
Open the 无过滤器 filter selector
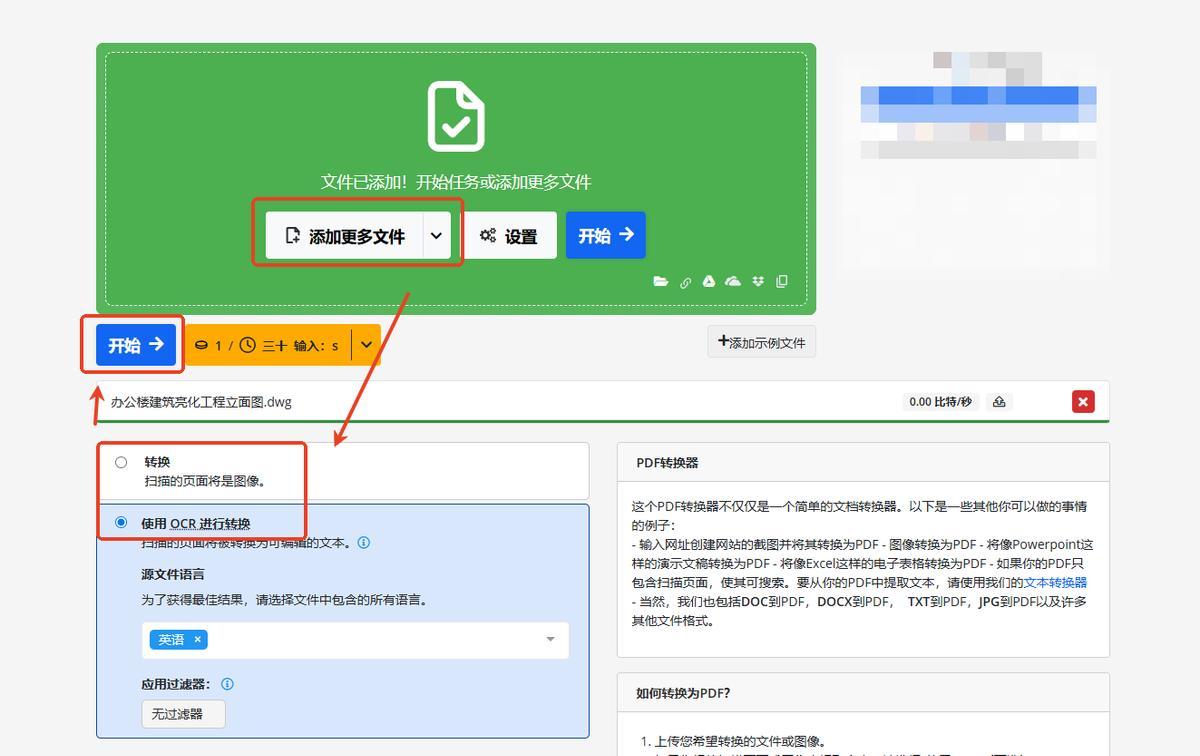pyautogui.click(x=183, y=714)
